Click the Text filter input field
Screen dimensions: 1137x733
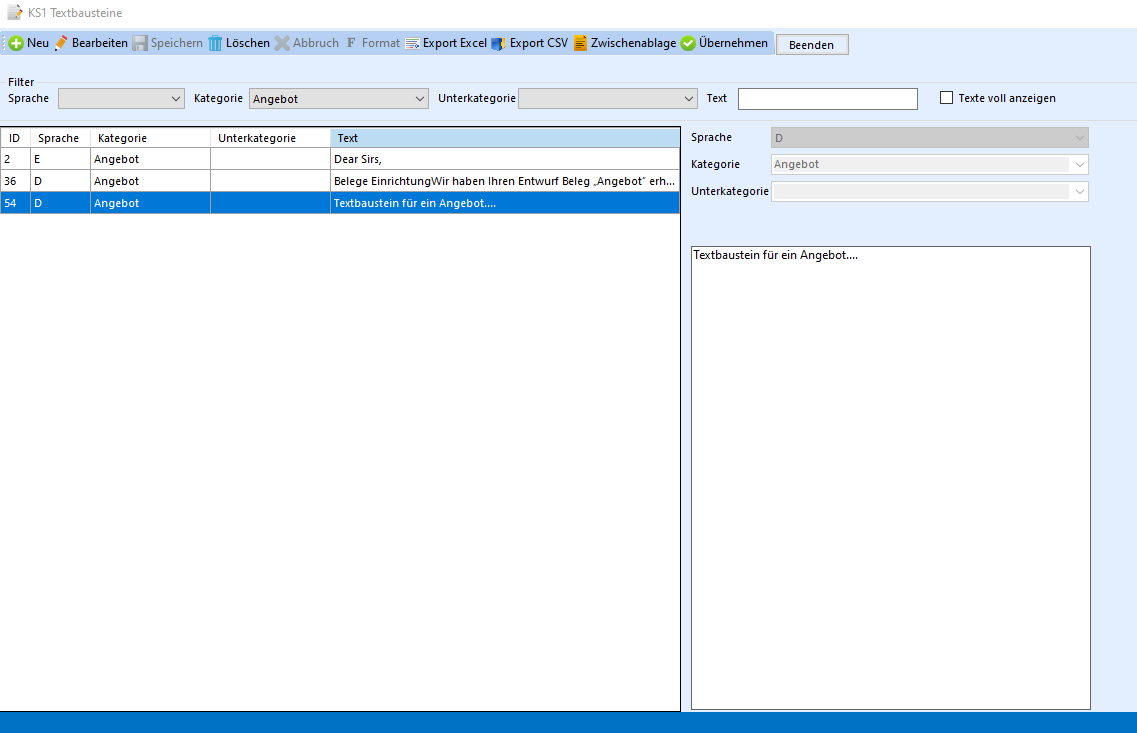827,99
